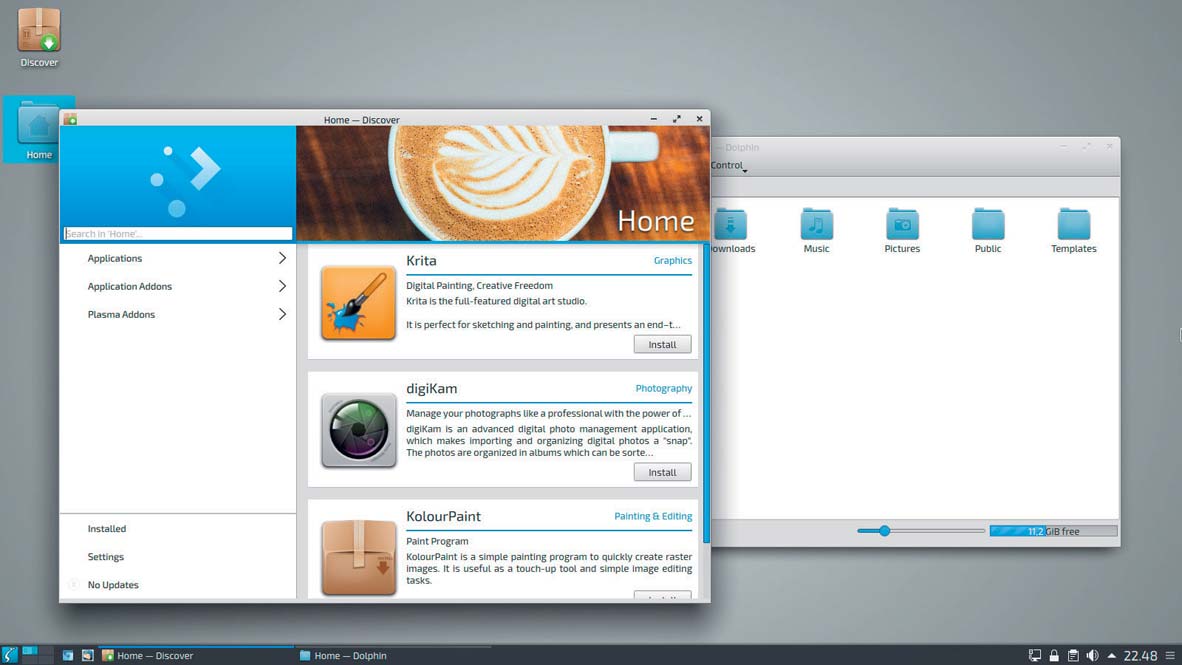Expand the Application Addons category

pyautogui.click(x=178, y=286)
